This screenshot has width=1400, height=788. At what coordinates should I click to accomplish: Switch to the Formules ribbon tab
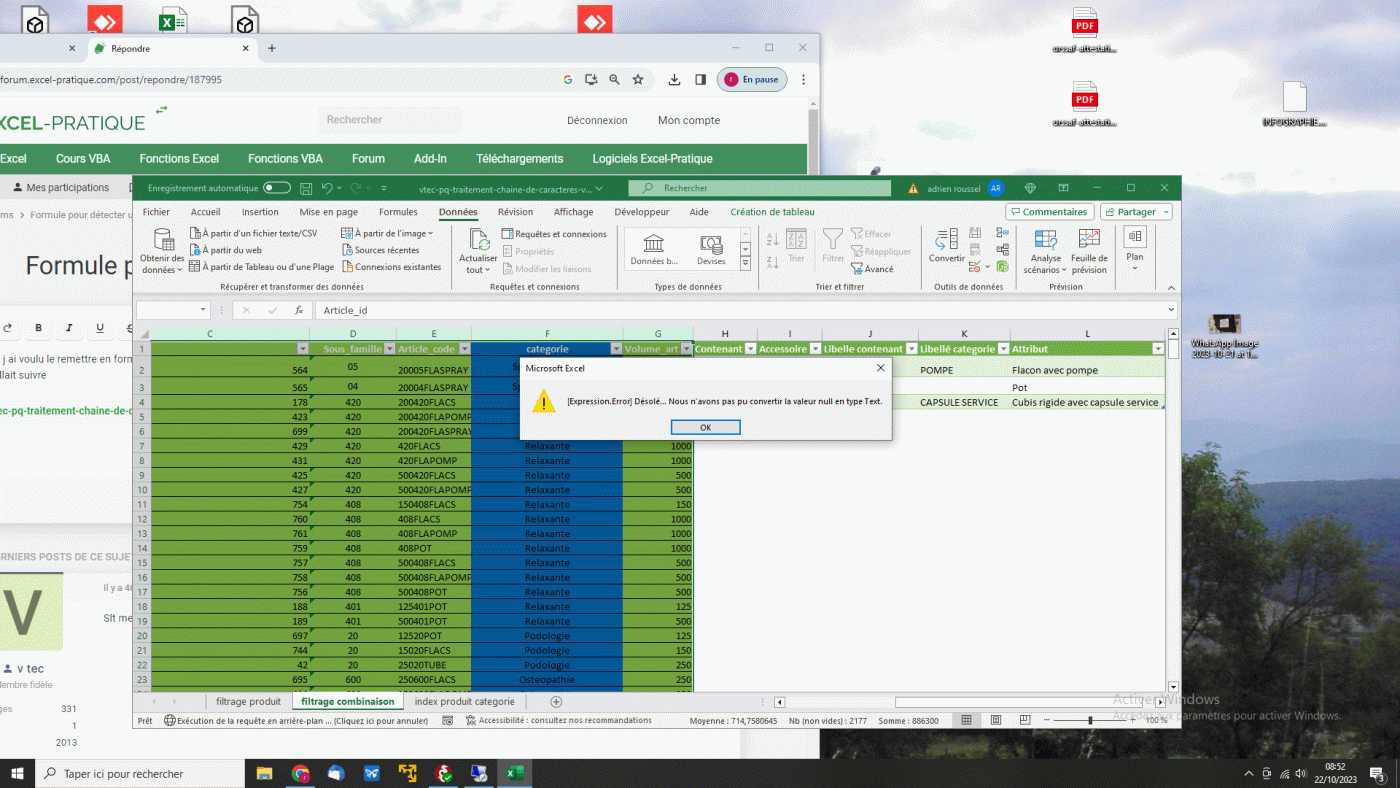(x=398, y=212)
